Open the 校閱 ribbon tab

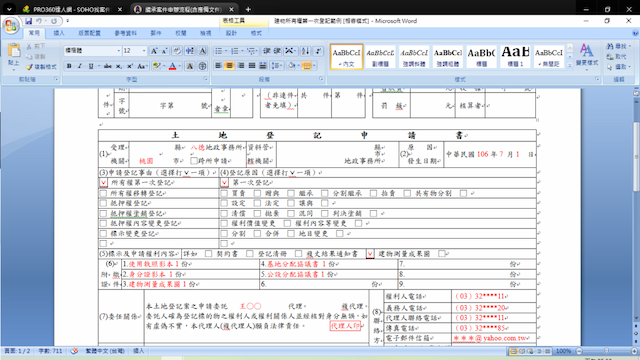[x=181, y=33]
